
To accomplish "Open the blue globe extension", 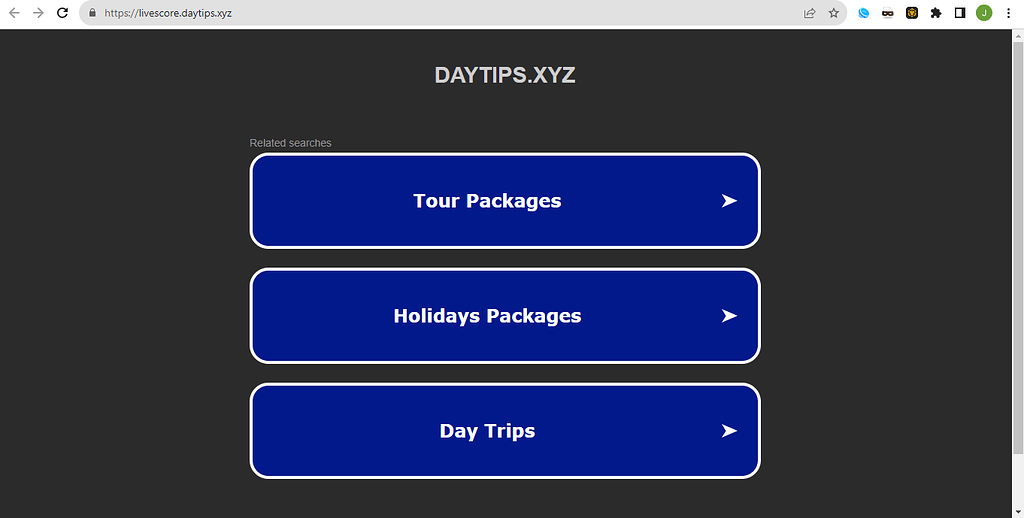I will (864, 13).
